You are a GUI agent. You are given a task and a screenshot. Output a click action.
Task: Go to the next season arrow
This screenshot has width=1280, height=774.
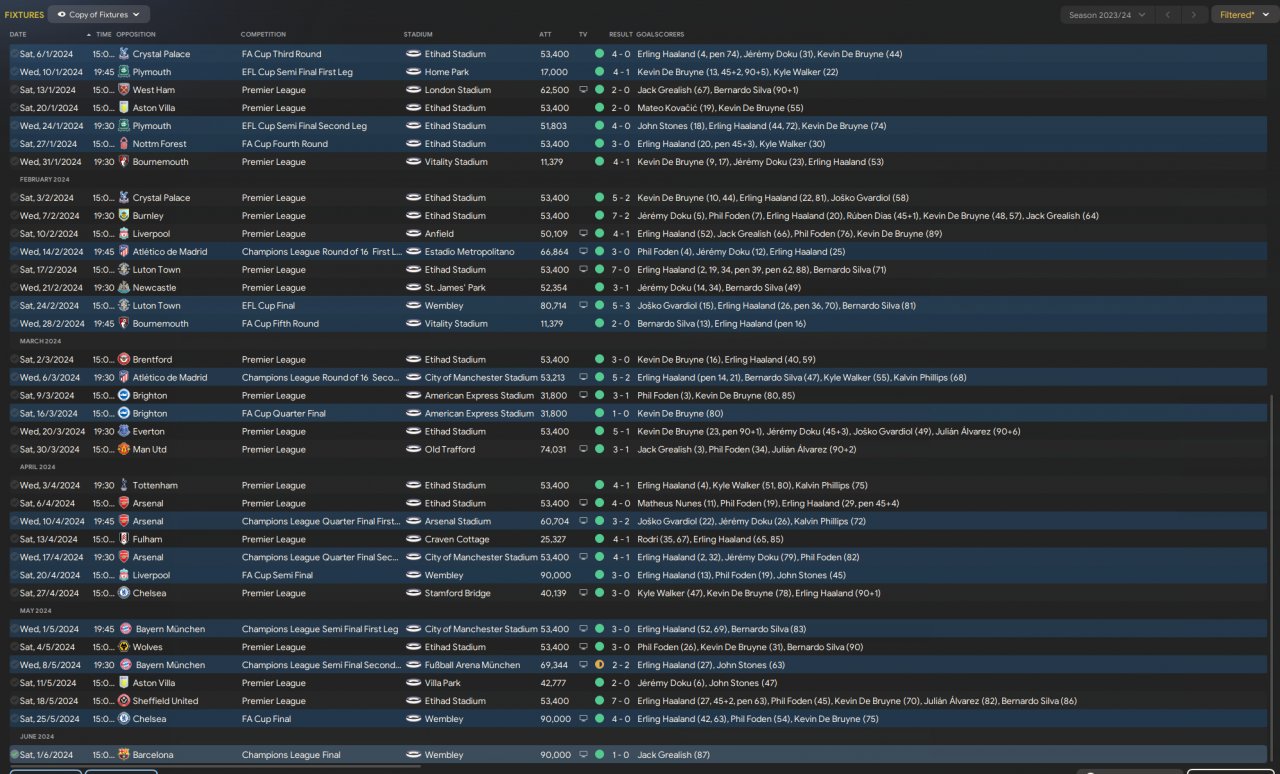coord(1193,15)
